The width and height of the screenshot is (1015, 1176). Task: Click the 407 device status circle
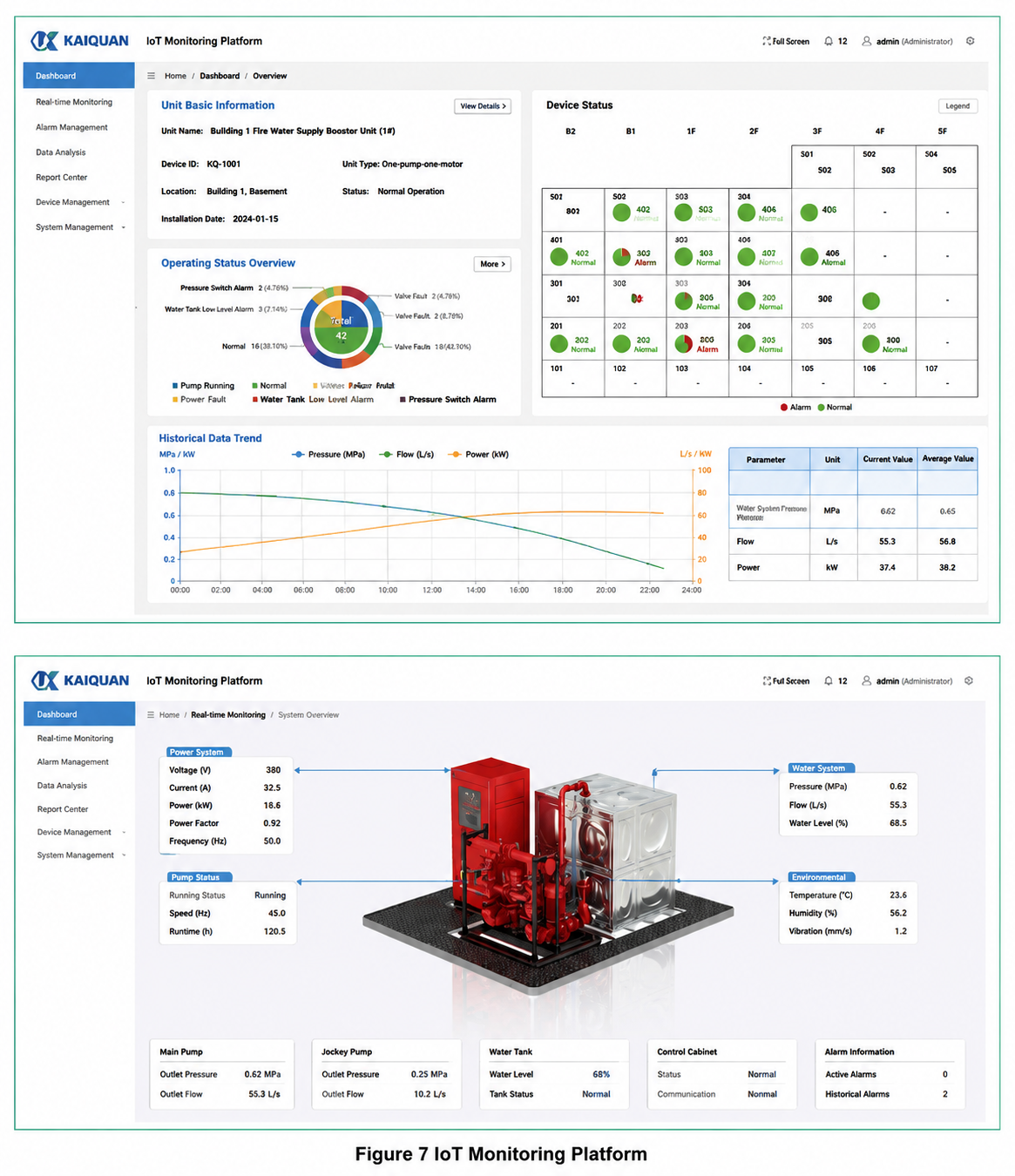point(747,257)
